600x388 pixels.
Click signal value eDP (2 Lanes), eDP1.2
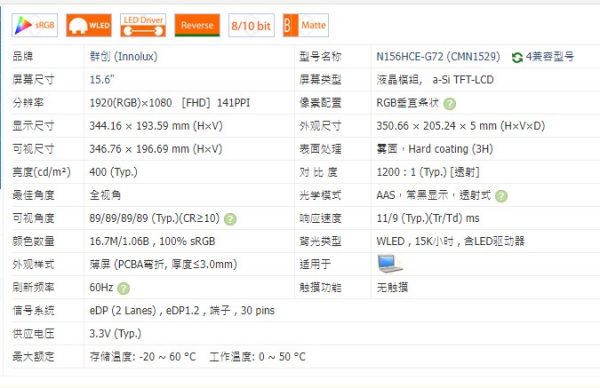coord(182,310)
